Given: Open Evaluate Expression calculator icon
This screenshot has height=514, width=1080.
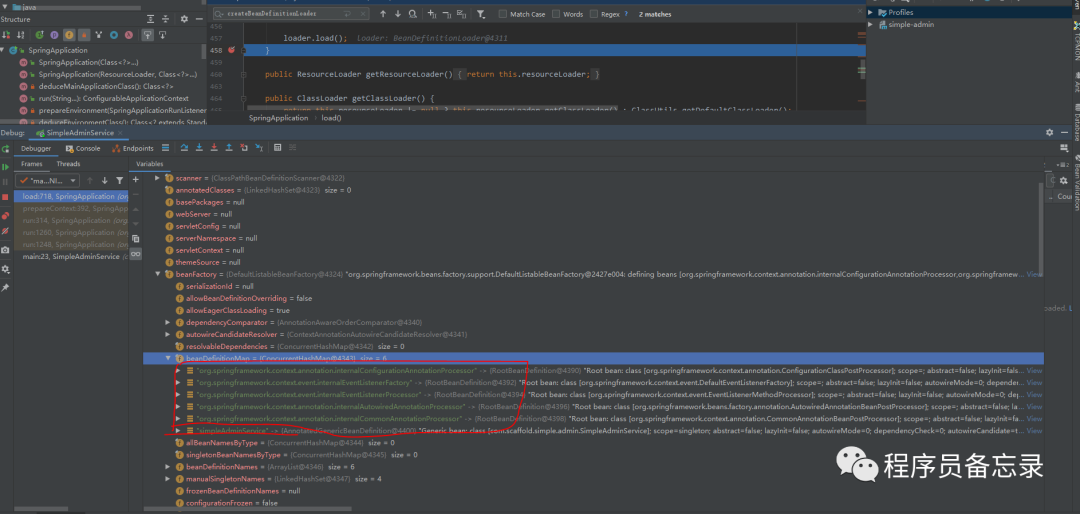Looking at the screenshot, I should click(278, 148).
